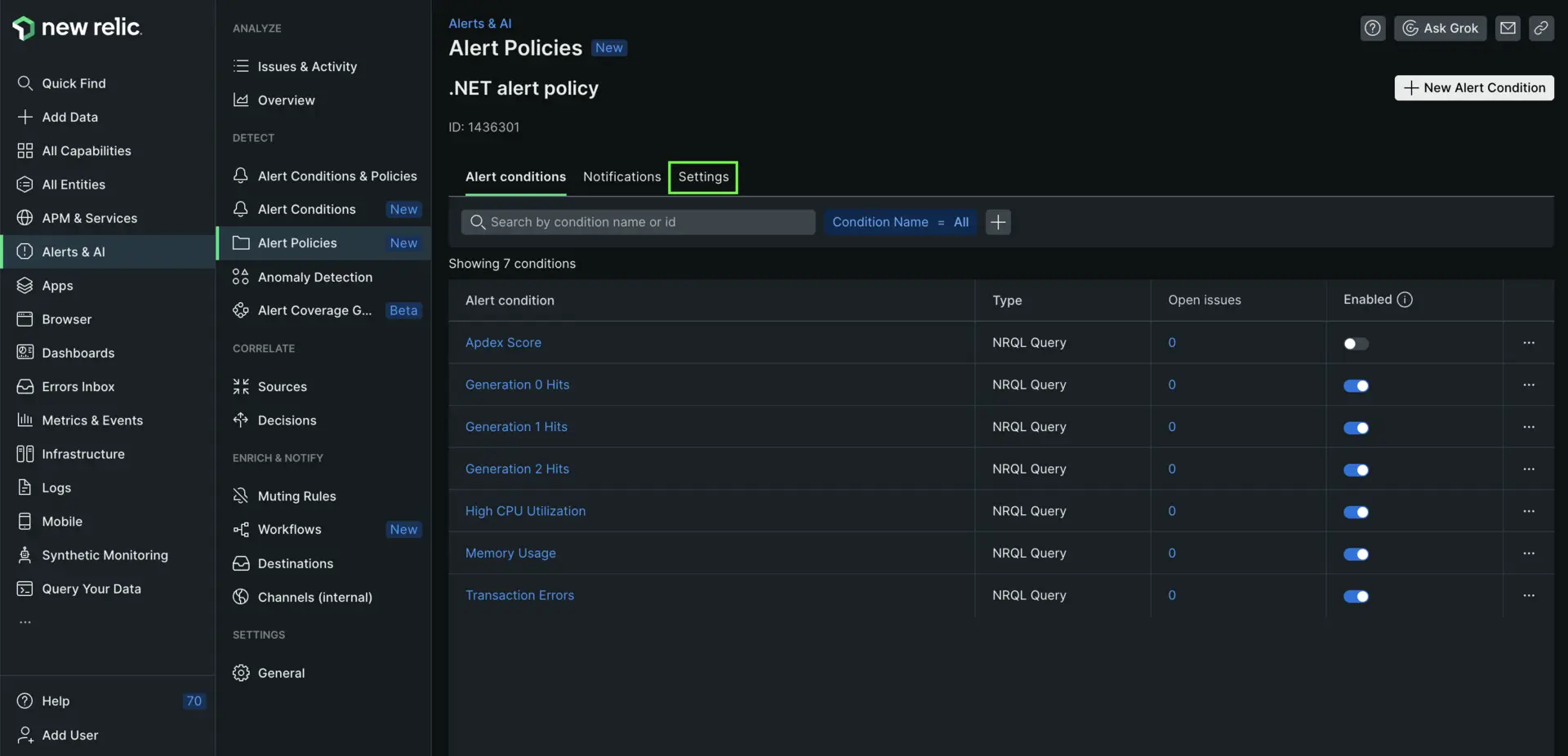The width and height of the screenshot is (1568, 756).
Task: Disable the Transaction Errors toggle
Action: coord(1356,596)
